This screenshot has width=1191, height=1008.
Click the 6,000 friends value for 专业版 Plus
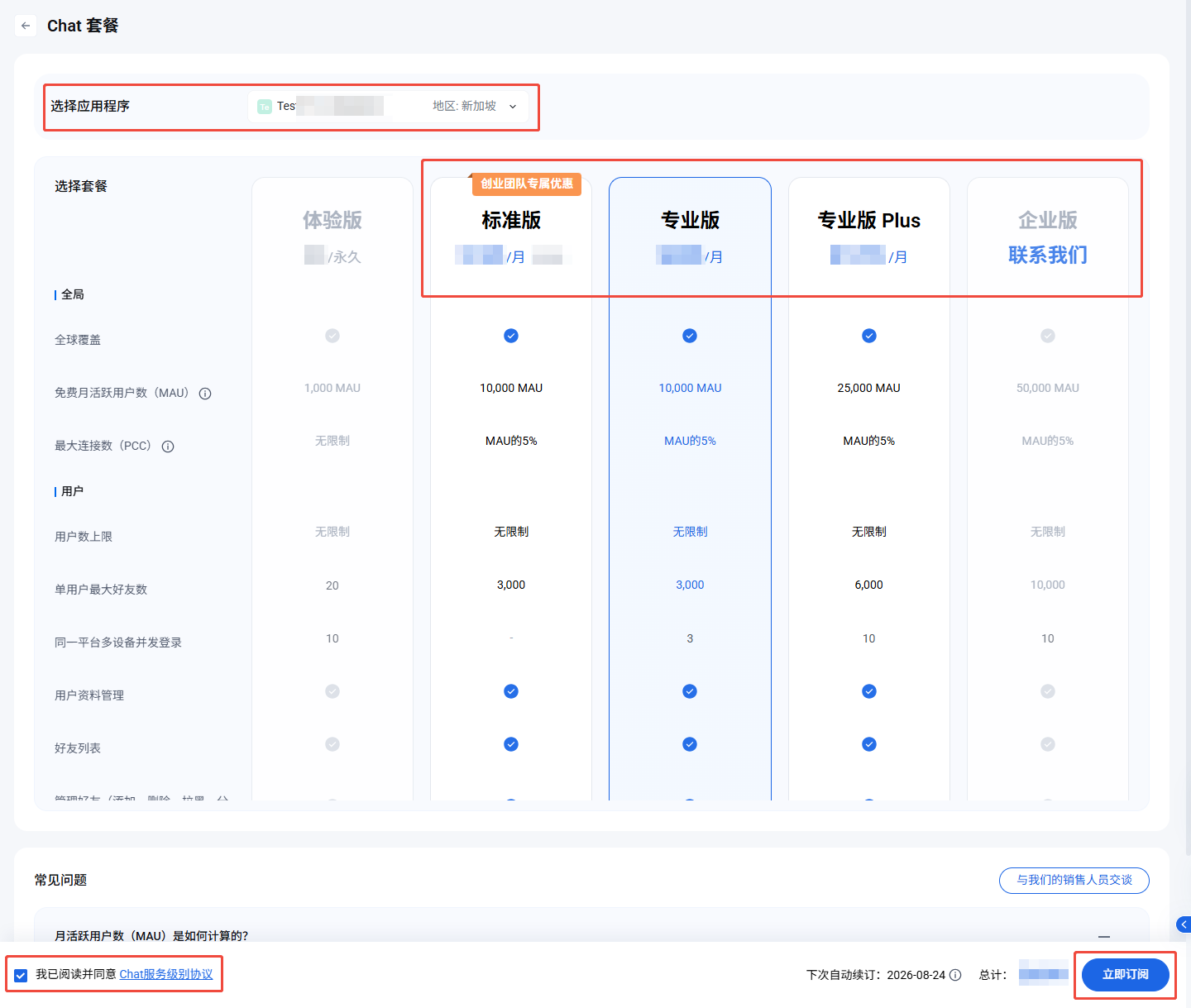point(869,585)
